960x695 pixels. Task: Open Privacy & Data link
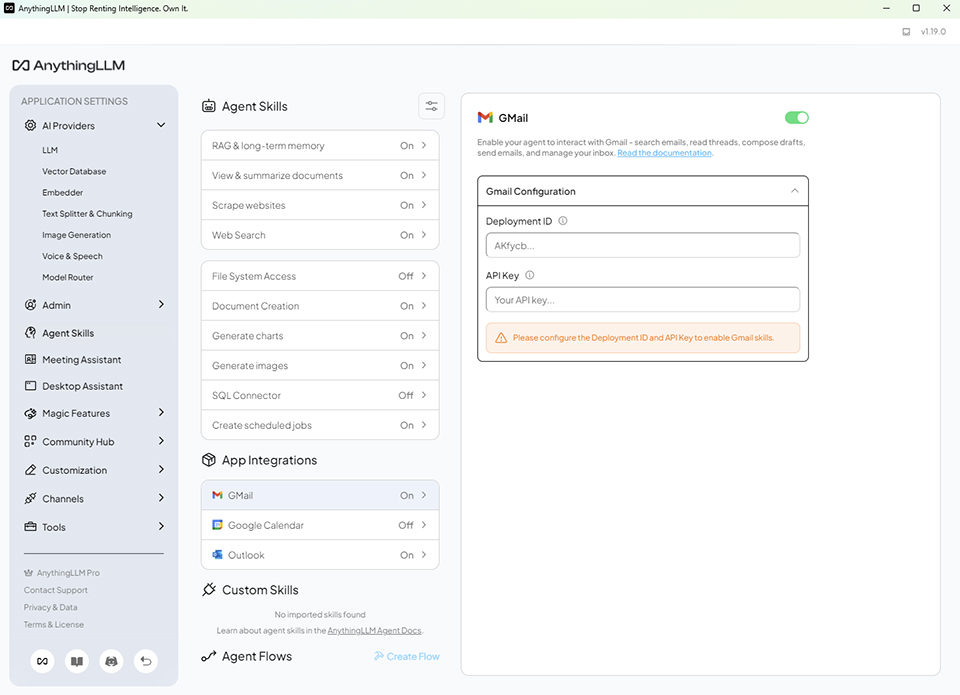50,607
